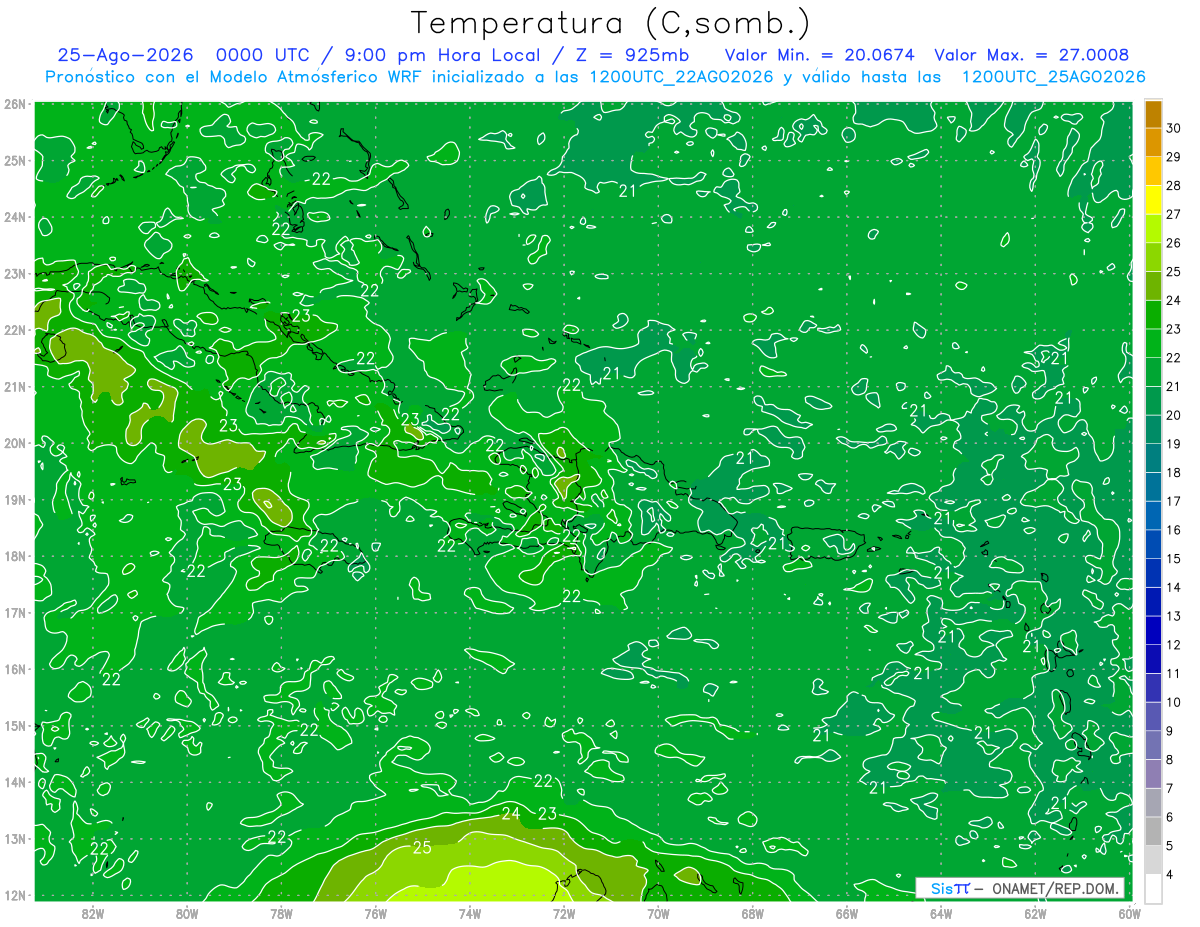The height and width of the screenshot is (927, 1200).
Task: Click the "ONAMET/REP.DOM." credit label
Action: point(1055,888)
